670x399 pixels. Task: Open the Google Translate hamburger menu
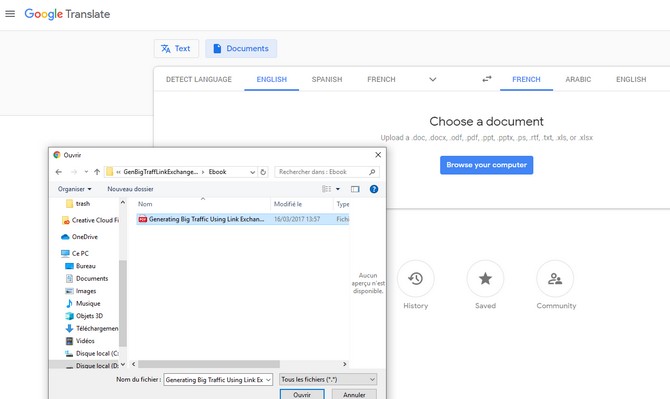[x=10, y=14]
